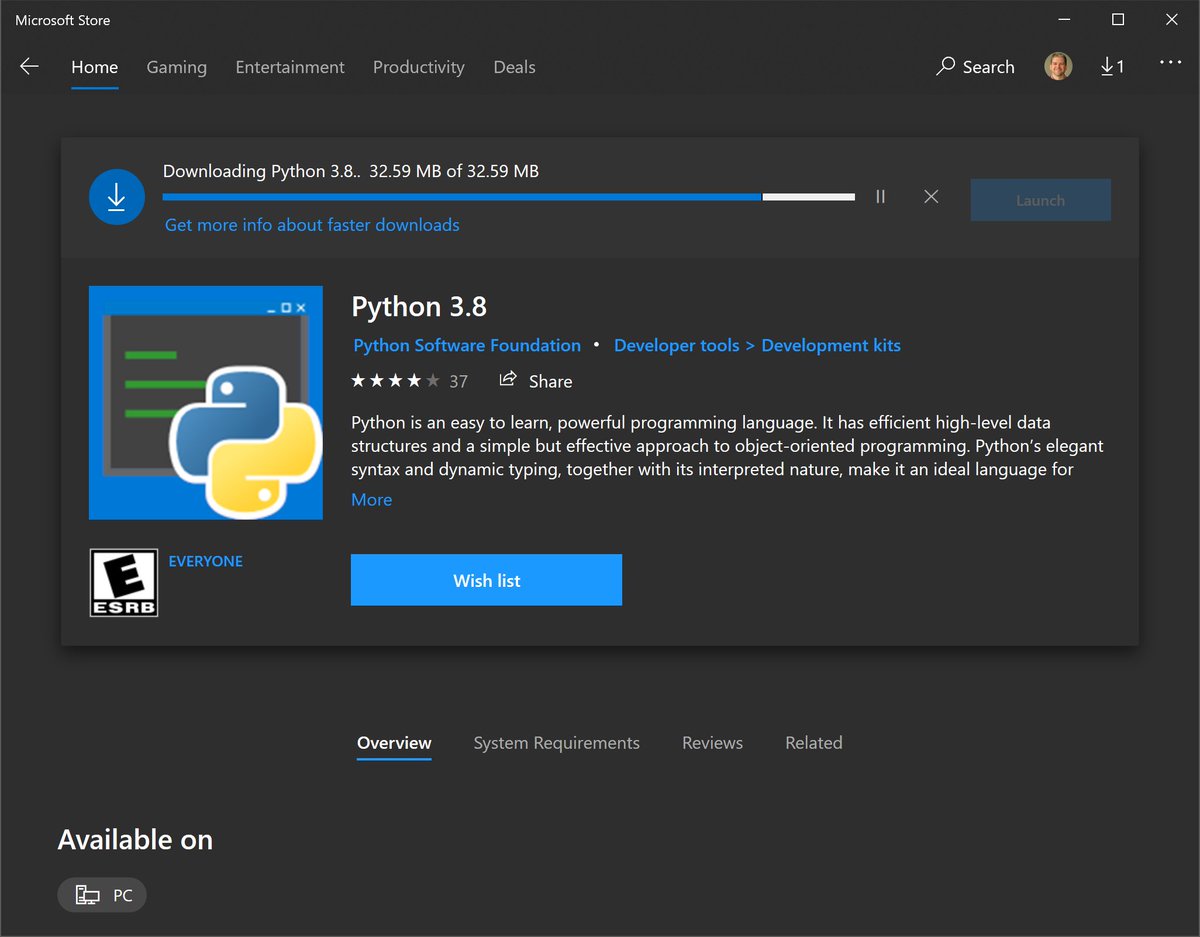Click the Python 3.8 title heading
Screen dimensions: 1200x937
(419, 306)
